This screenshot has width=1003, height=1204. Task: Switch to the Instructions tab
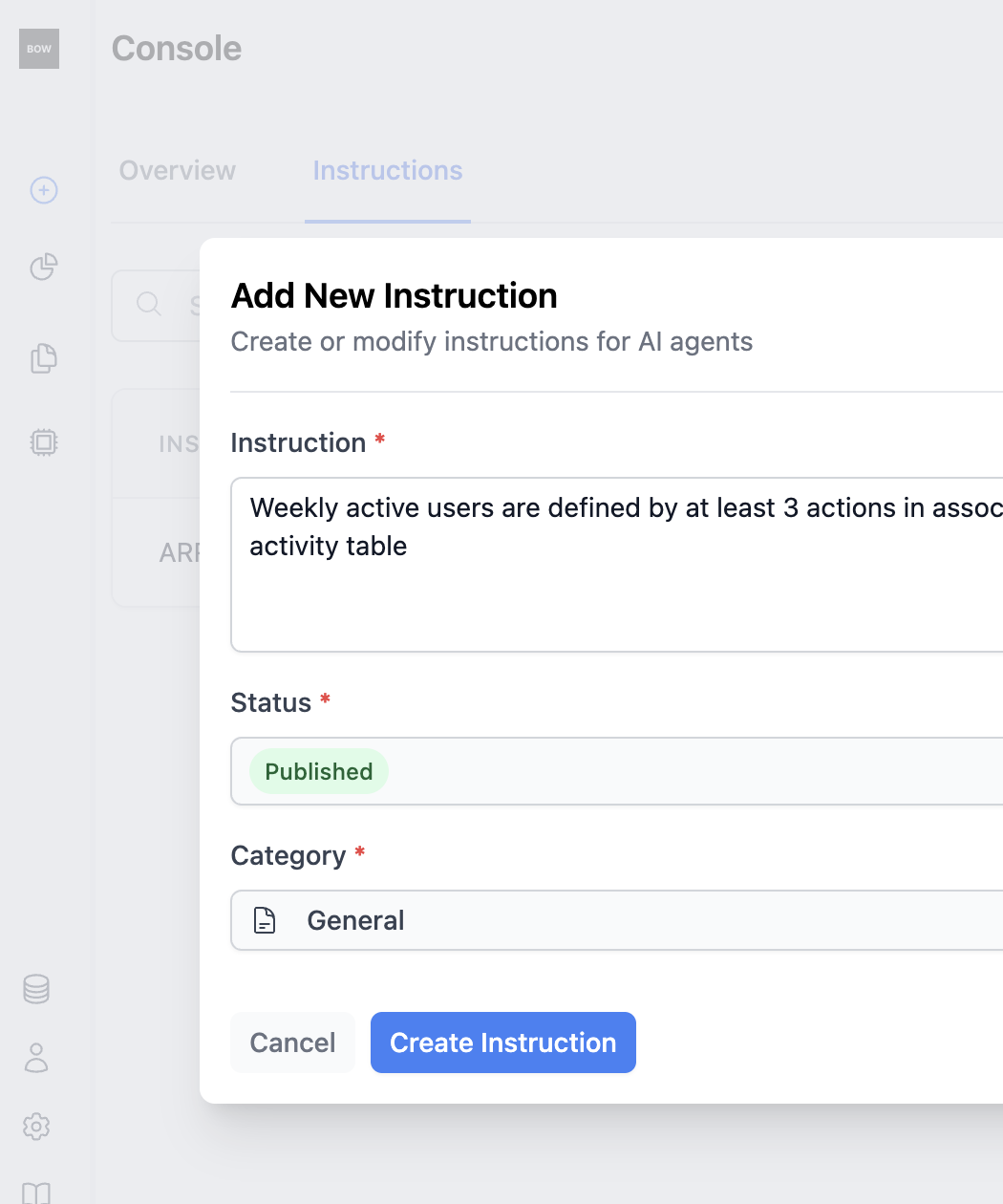388,170
